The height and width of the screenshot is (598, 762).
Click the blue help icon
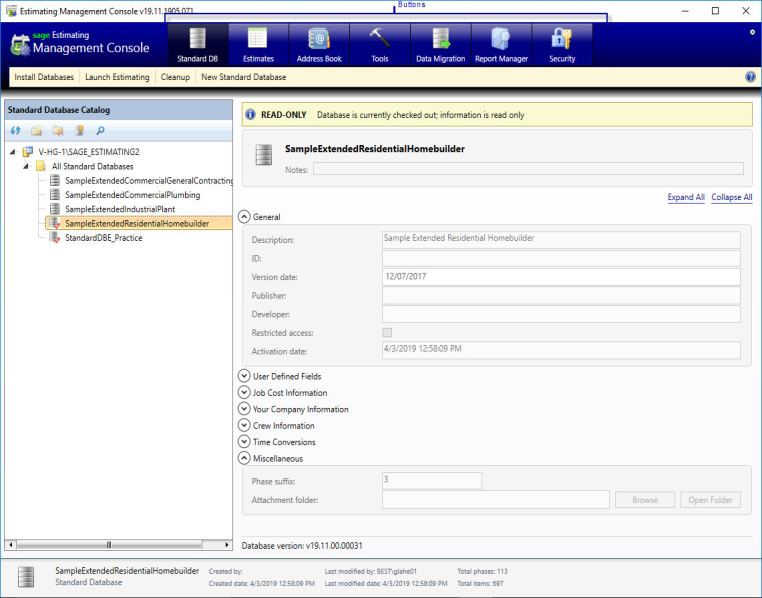click(x=750, y=77)
